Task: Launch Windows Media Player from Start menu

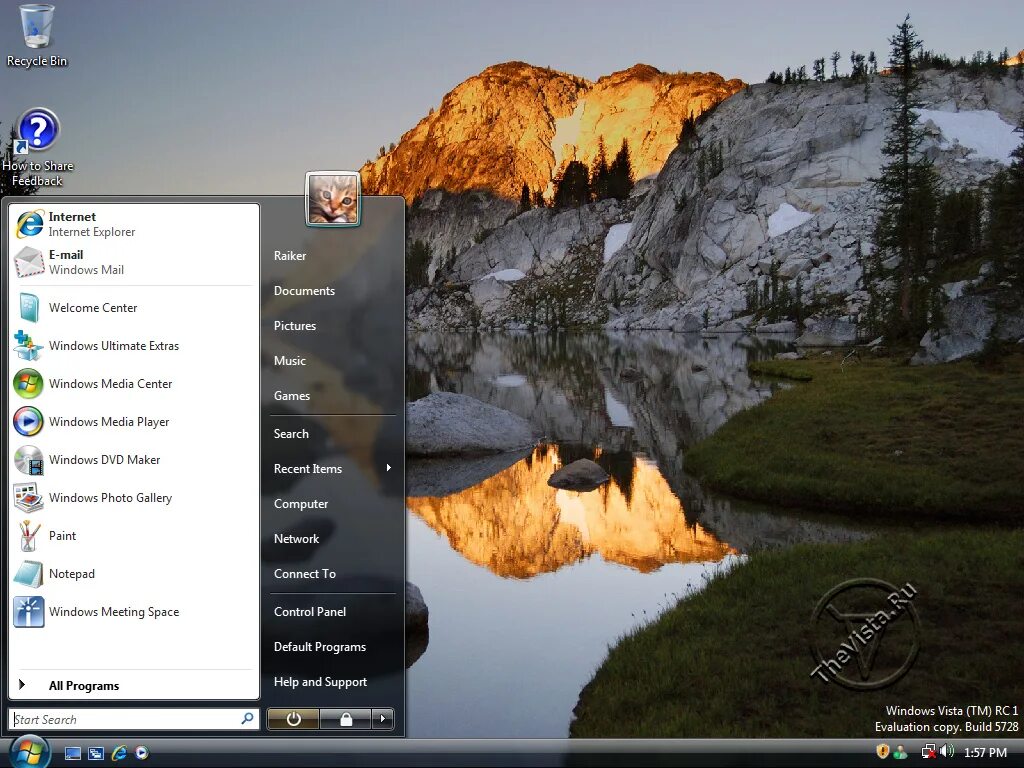Action: (134, 421)
